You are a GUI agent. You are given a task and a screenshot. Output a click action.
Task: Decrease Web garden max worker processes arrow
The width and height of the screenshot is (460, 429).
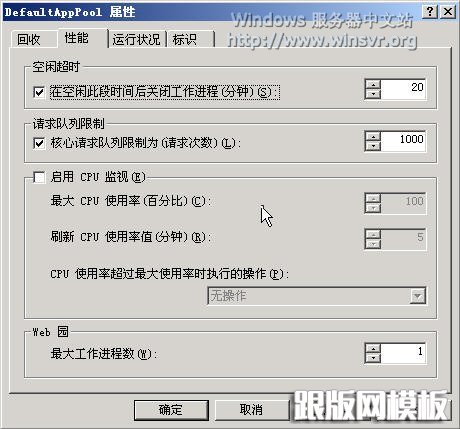click(373, 358)
